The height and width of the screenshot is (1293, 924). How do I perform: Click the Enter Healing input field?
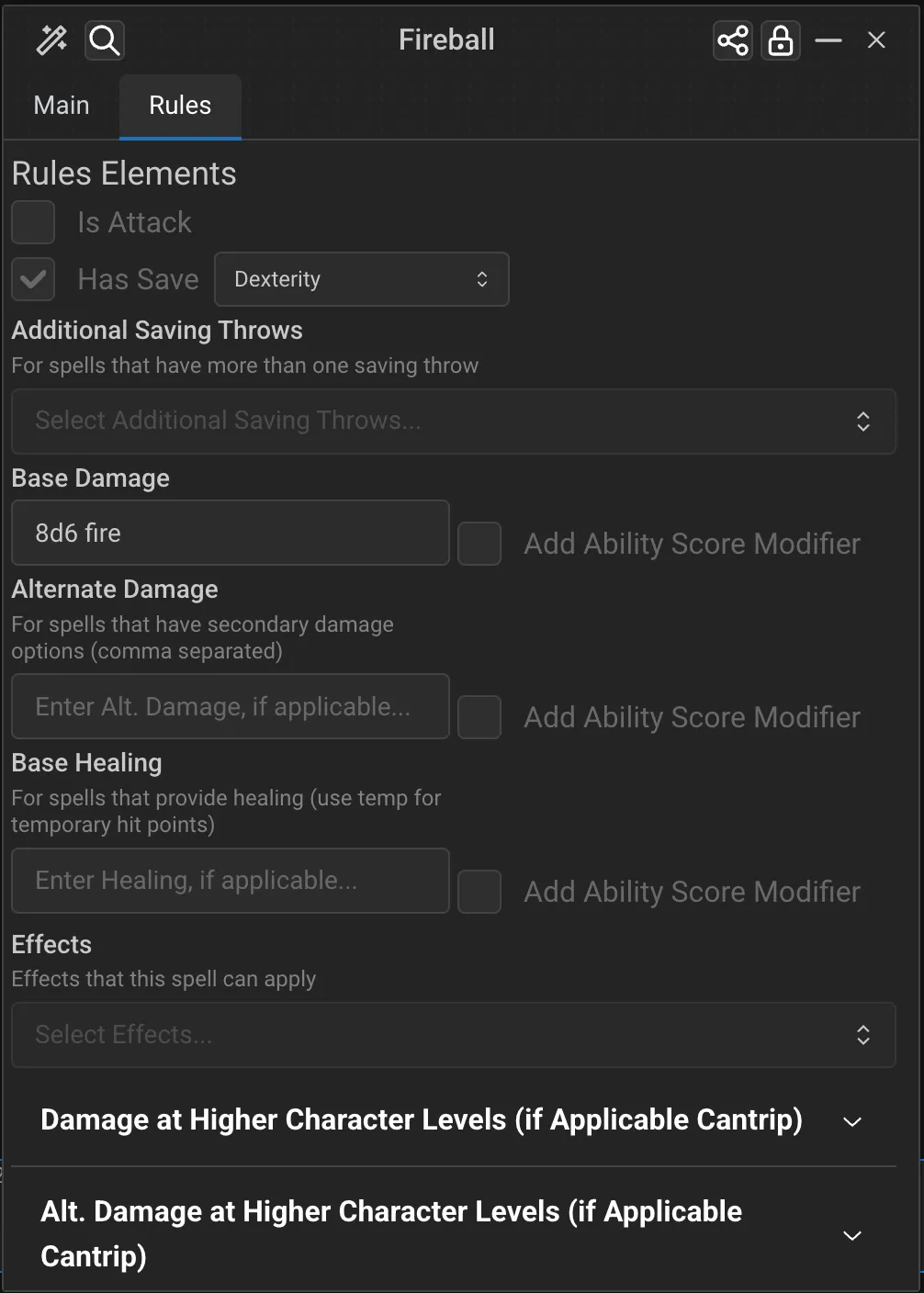tap(230, 880)
